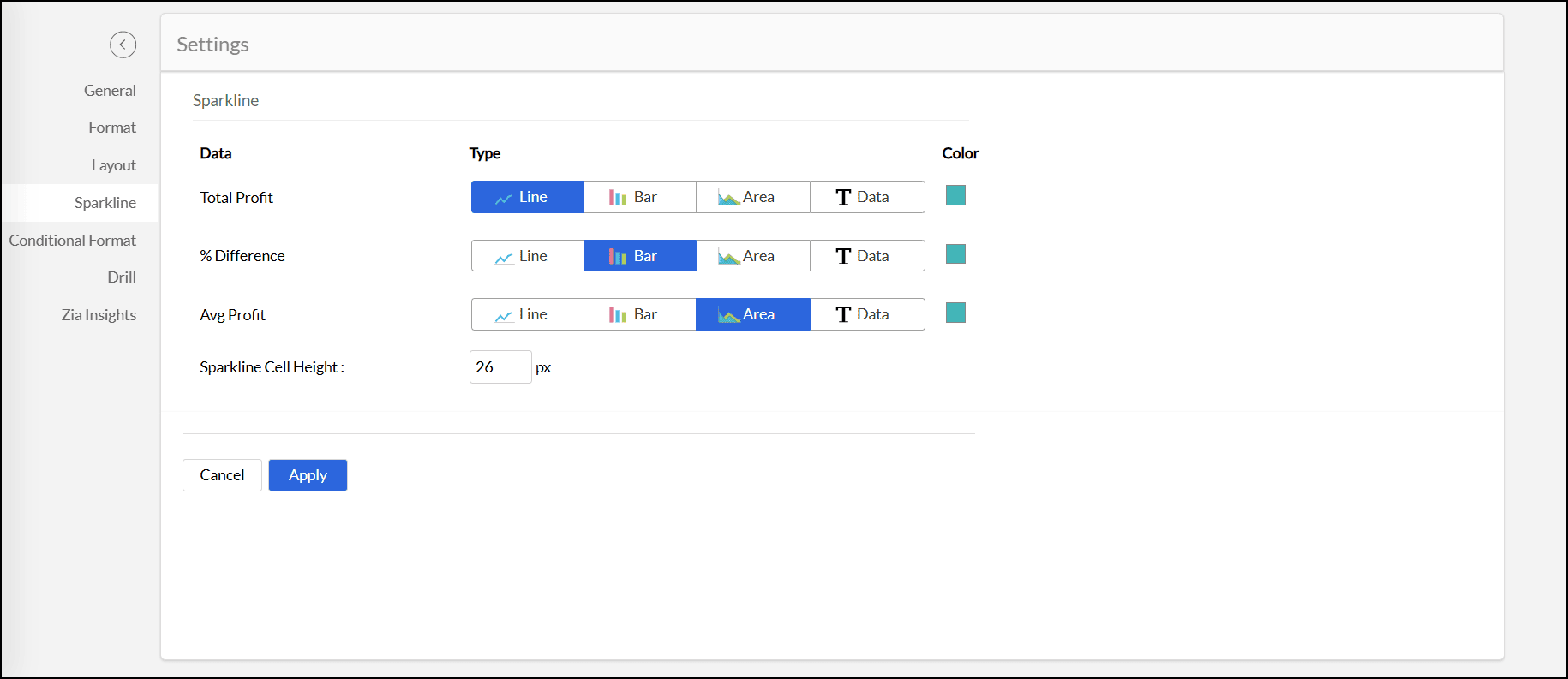Go to Zia Insights tab
The image size is (1568, 679).
[x=99, y=315]
